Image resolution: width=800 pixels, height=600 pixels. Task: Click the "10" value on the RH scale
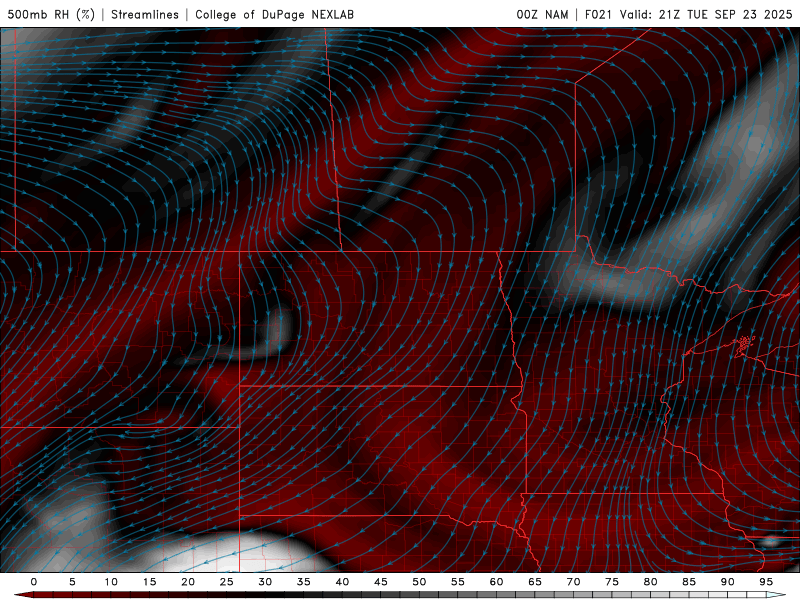tap(111, 582)
